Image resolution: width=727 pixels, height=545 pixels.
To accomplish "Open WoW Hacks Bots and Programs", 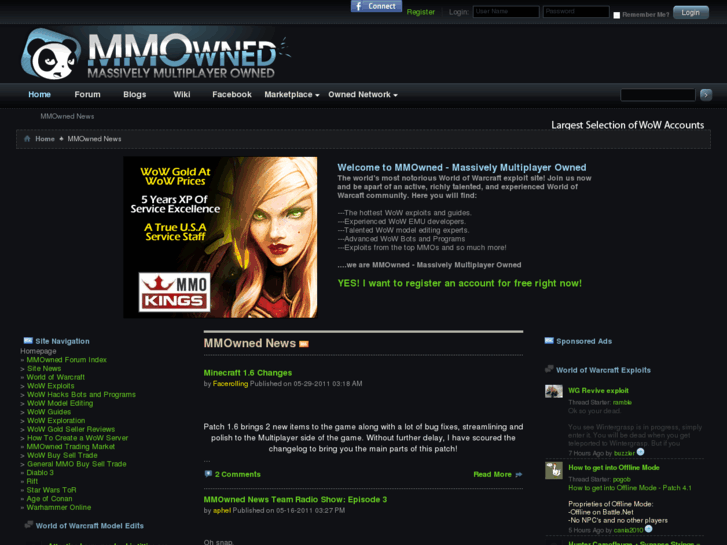I will pos(81,395).
